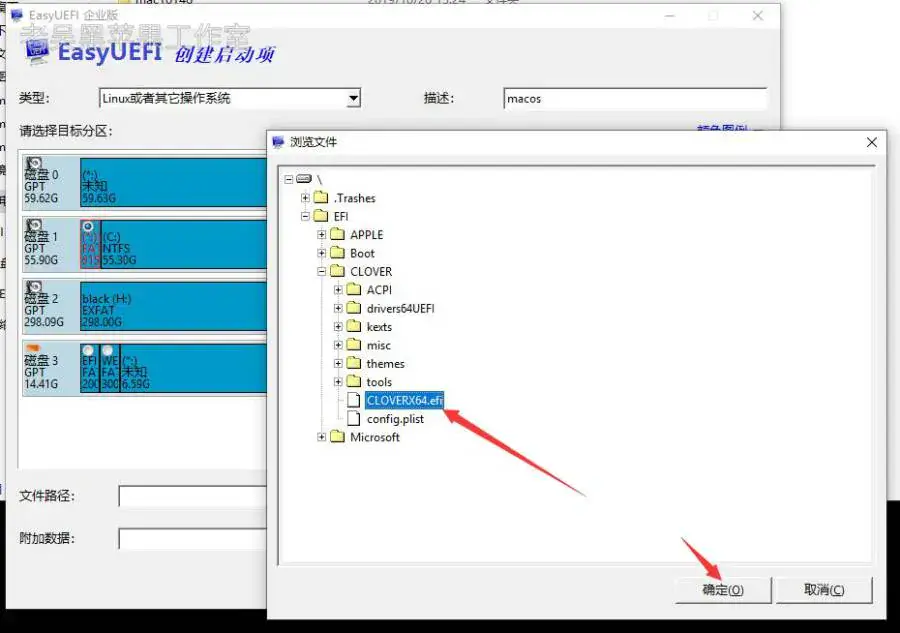Expand the drivers64UEFI folder
The height and width of the screenshot is (633, 900).
338,308
